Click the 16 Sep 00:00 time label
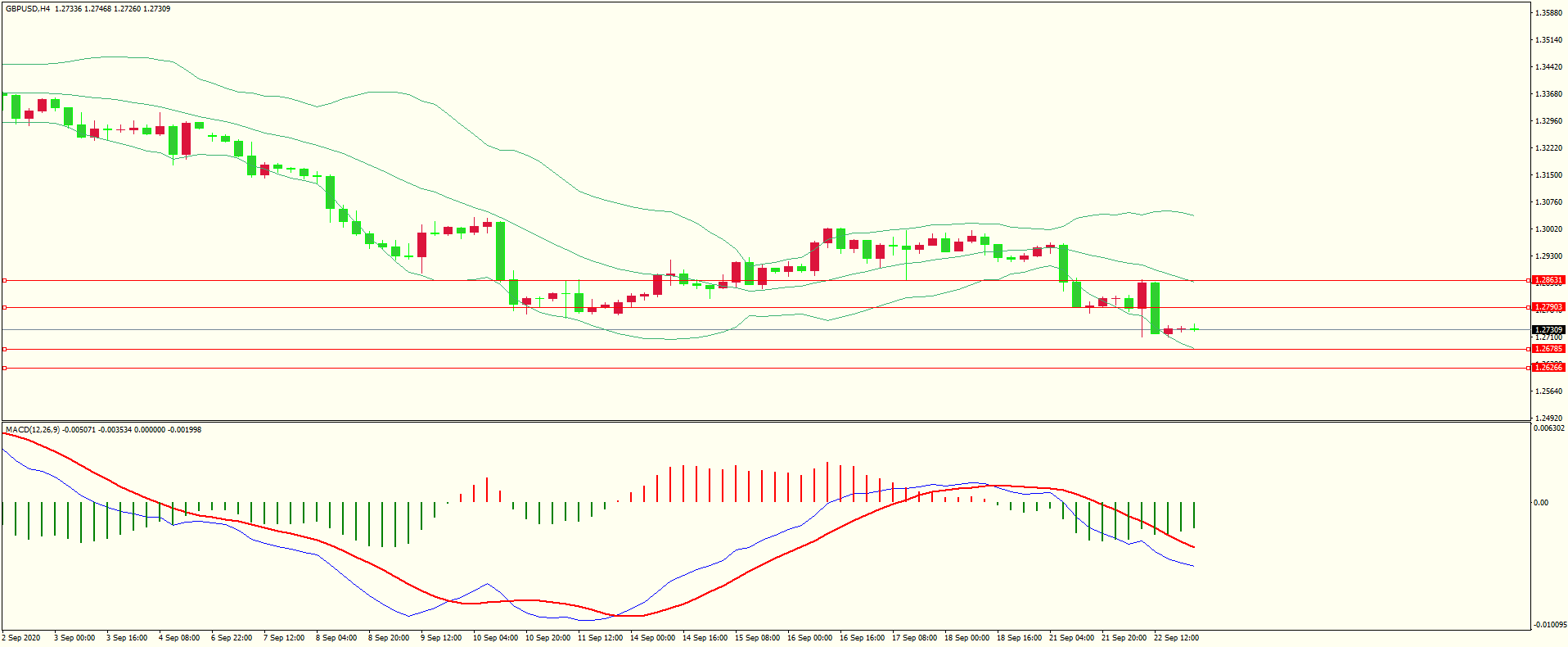Screen dimensions: 1568x647 point(809,638)
